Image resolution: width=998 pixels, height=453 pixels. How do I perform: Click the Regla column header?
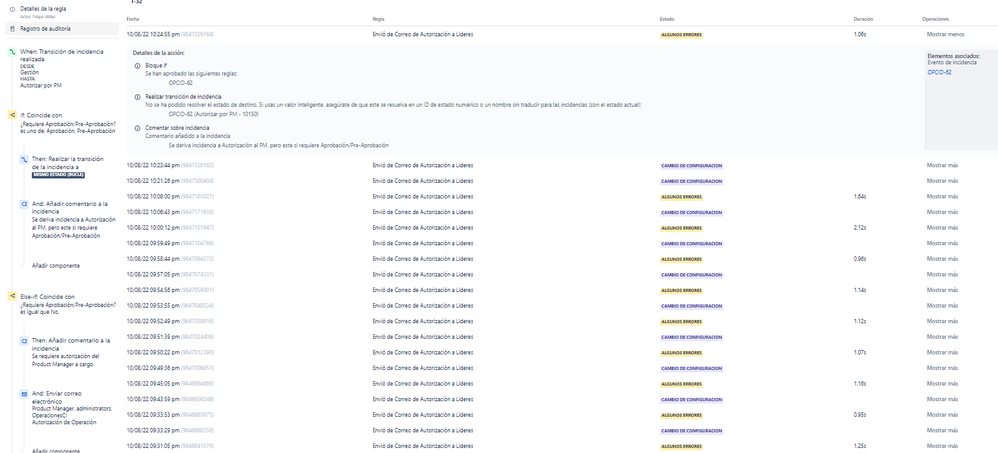click(378, 19)
